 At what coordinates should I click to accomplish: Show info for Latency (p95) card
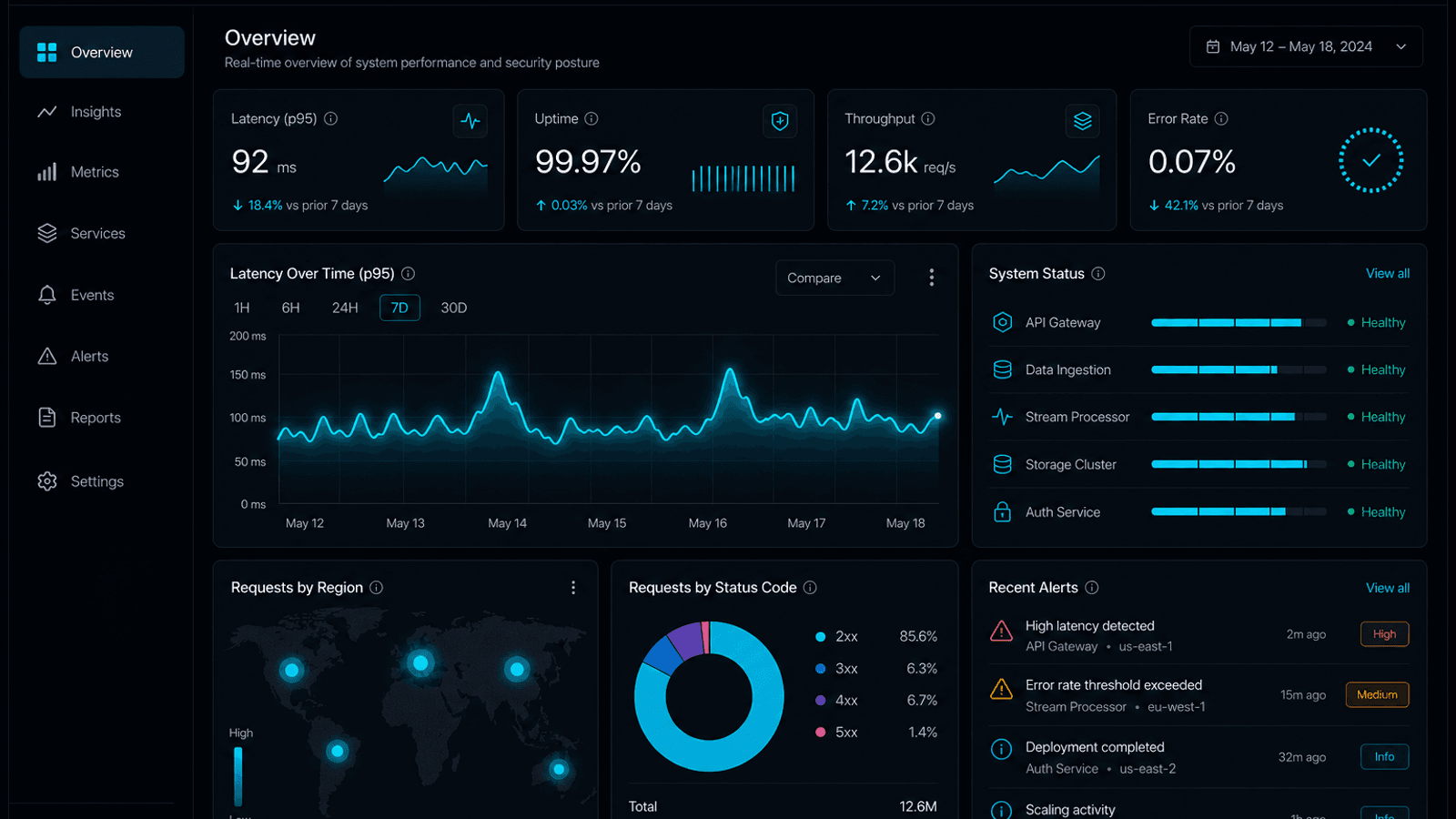coord(331,118)
